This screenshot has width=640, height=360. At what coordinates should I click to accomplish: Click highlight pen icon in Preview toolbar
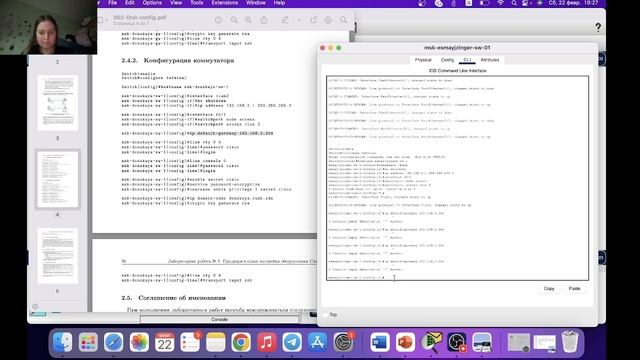285,20
